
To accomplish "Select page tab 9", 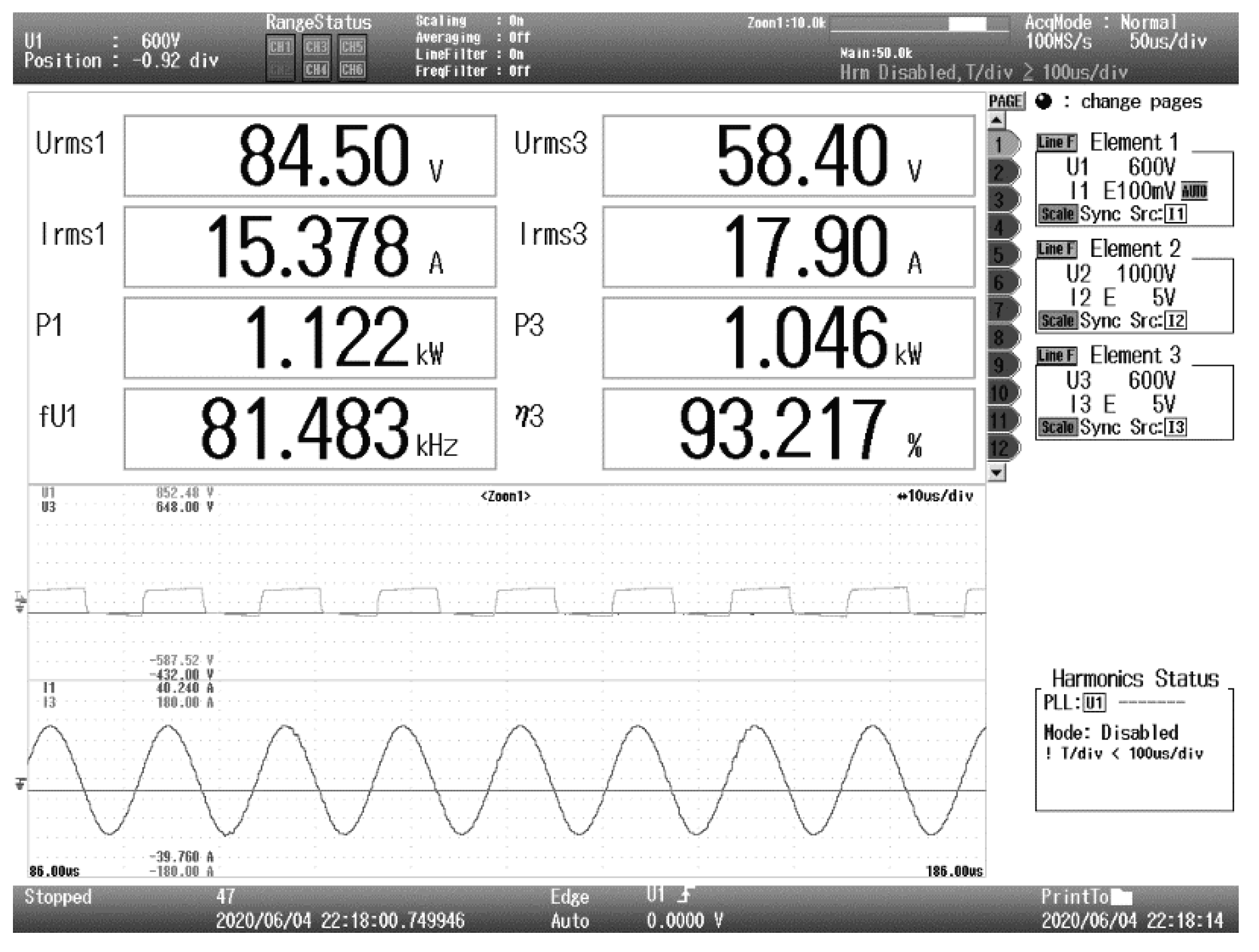I will click(1004, 366).
